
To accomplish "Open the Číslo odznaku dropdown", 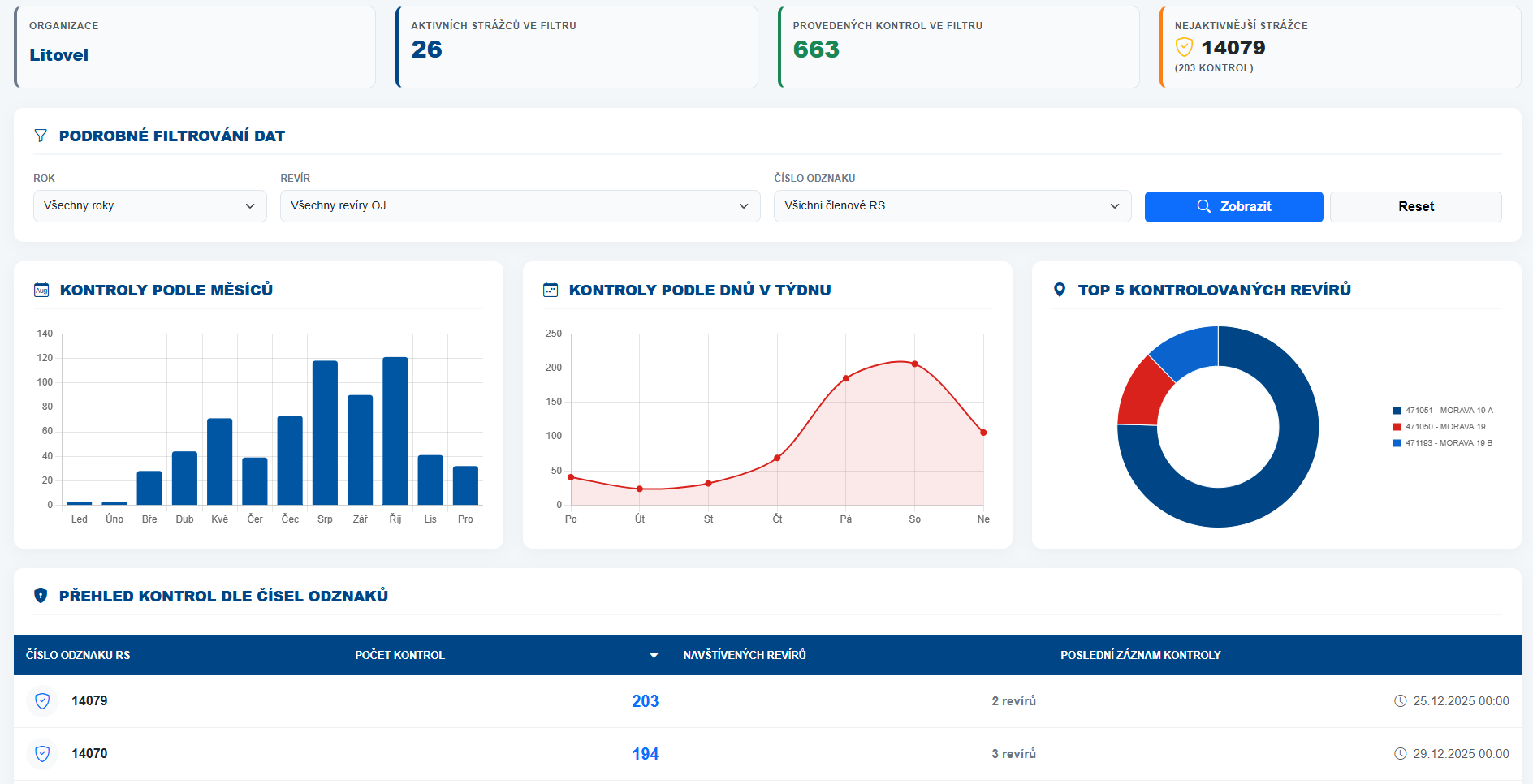I will tap(952, 206).
